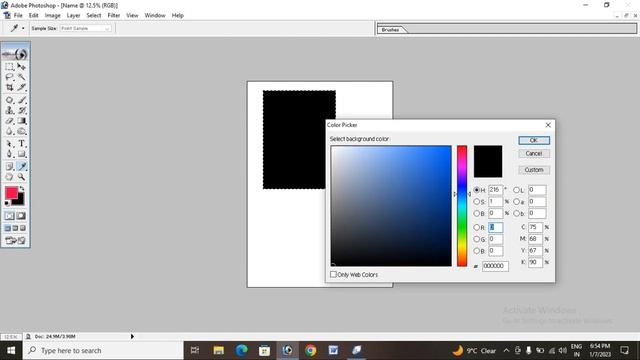Screen dimensions: 640x360
Task: Cancel the Color Picker dialog
Action: [534, 153]
